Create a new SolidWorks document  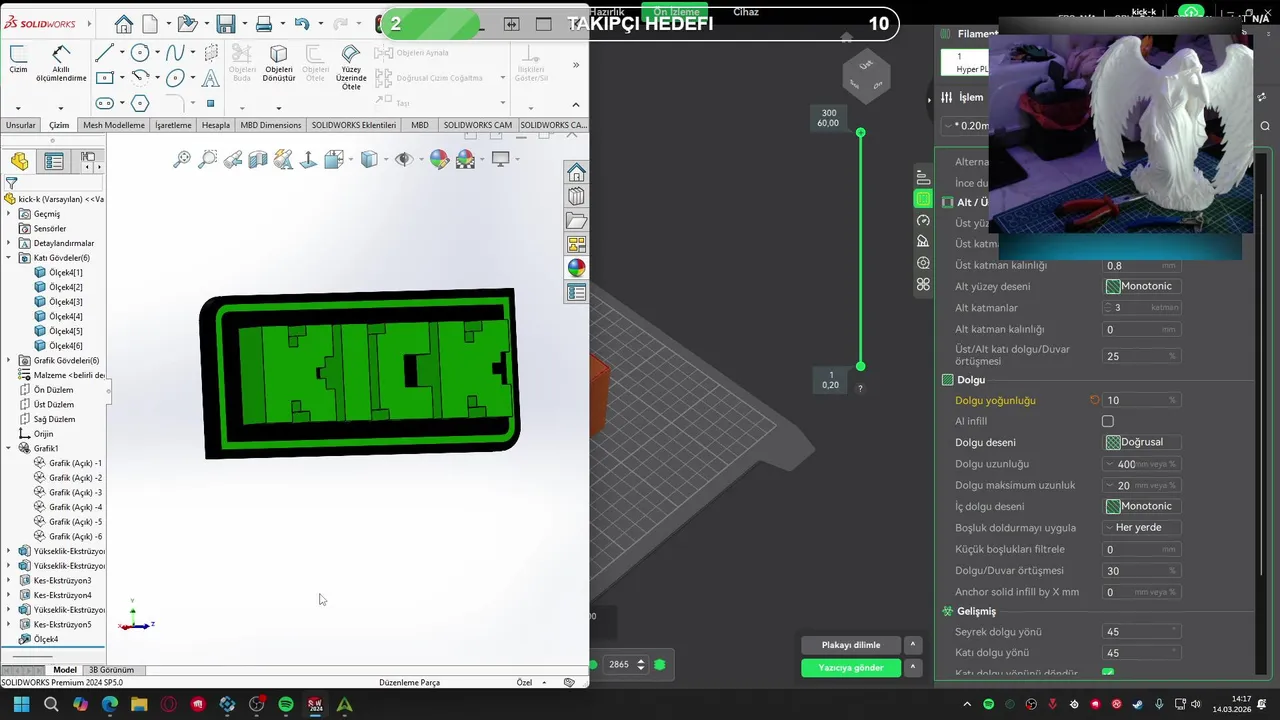[x=150, y=24]
